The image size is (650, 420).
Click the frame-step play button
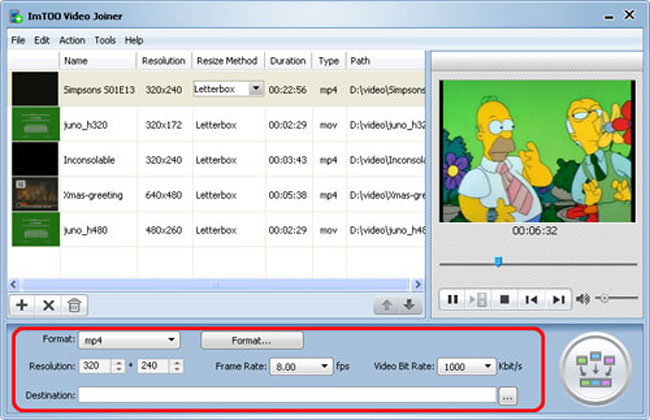(x=478, y=299)
